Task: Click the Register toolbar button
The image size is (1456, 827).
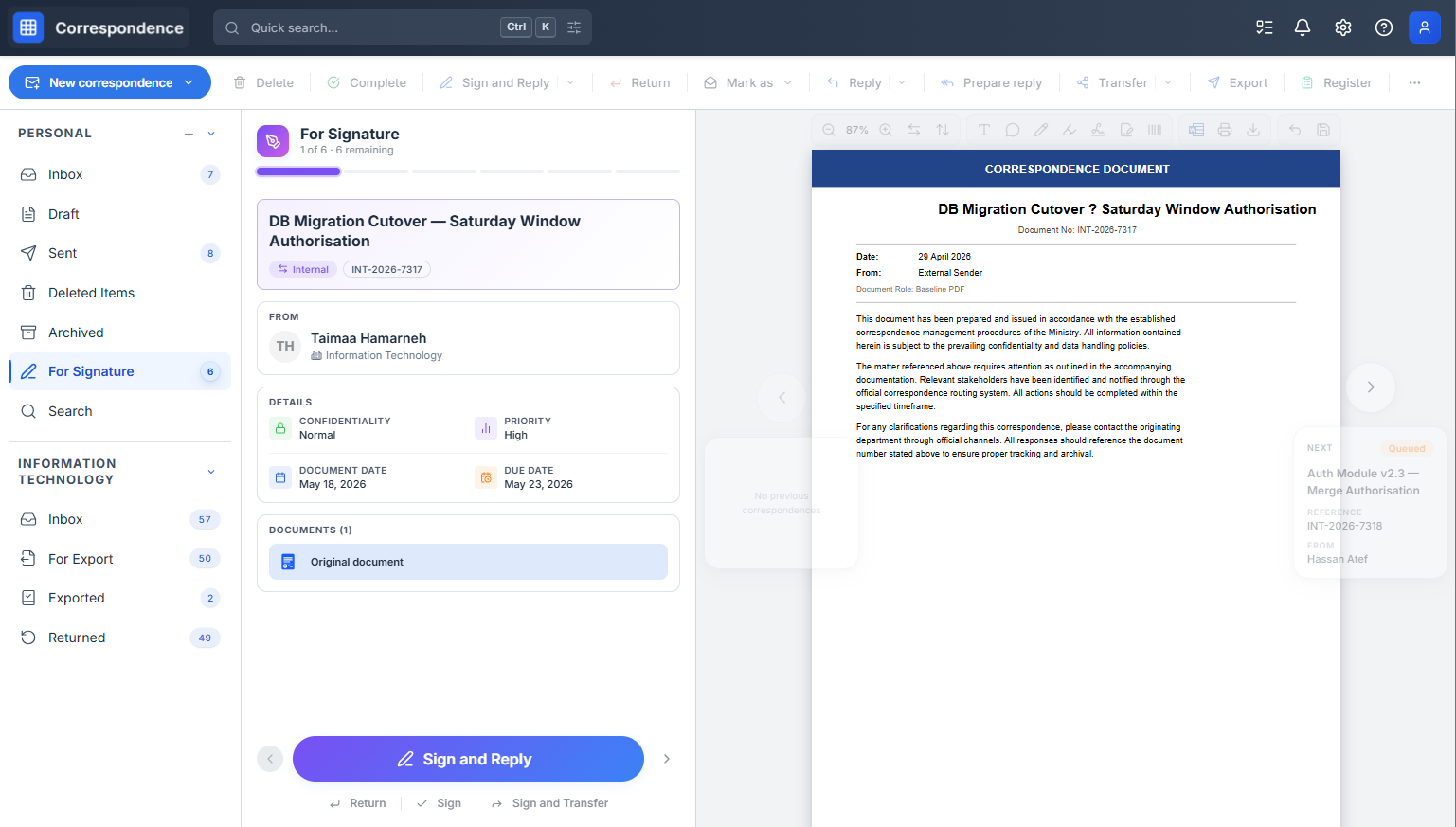Action: pyautogui.click(x=1337, y=82)
